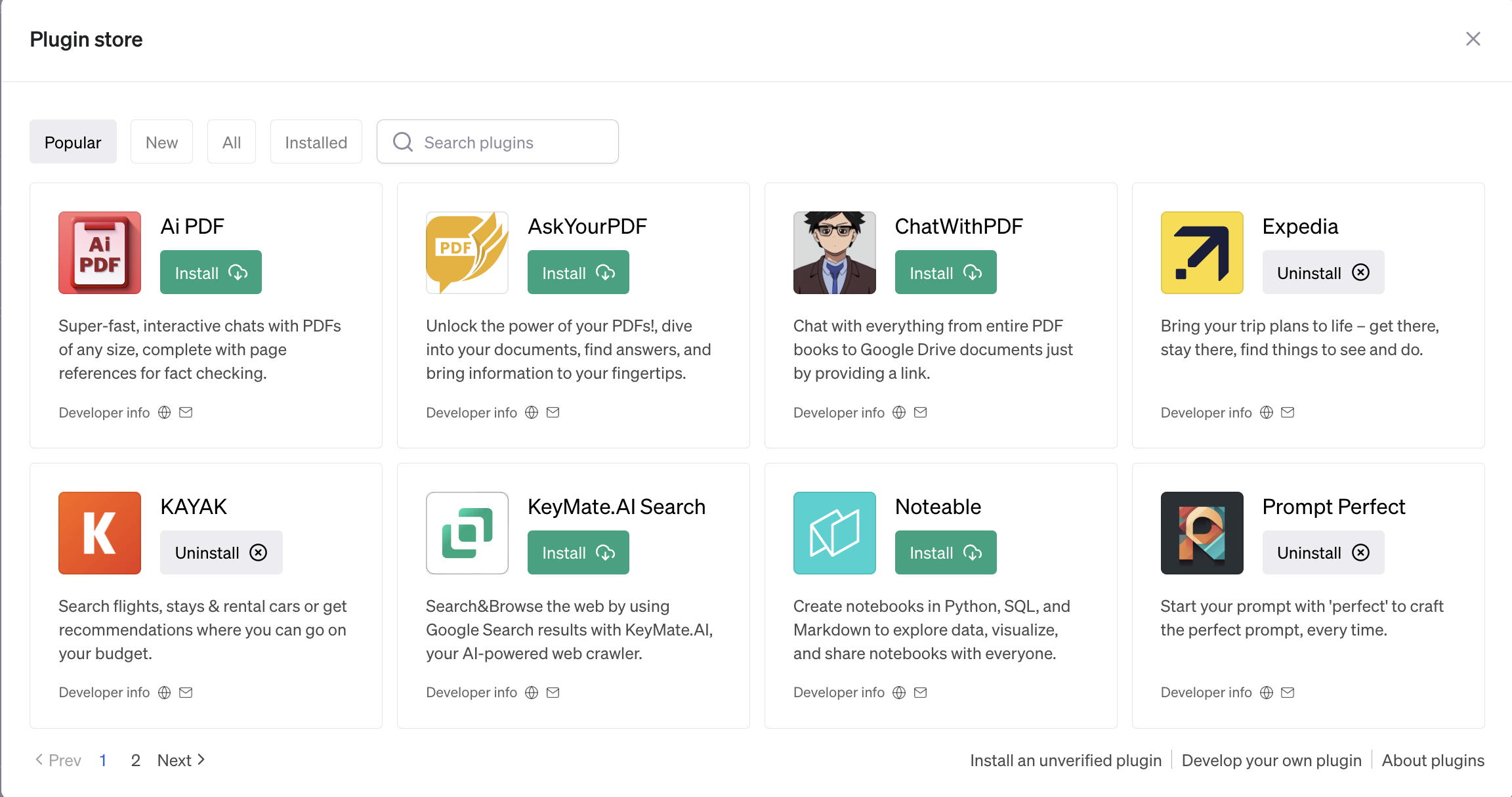Click the Prompt Perfect plugin logo
The image size is (1512, 797).
[1202, 533]
